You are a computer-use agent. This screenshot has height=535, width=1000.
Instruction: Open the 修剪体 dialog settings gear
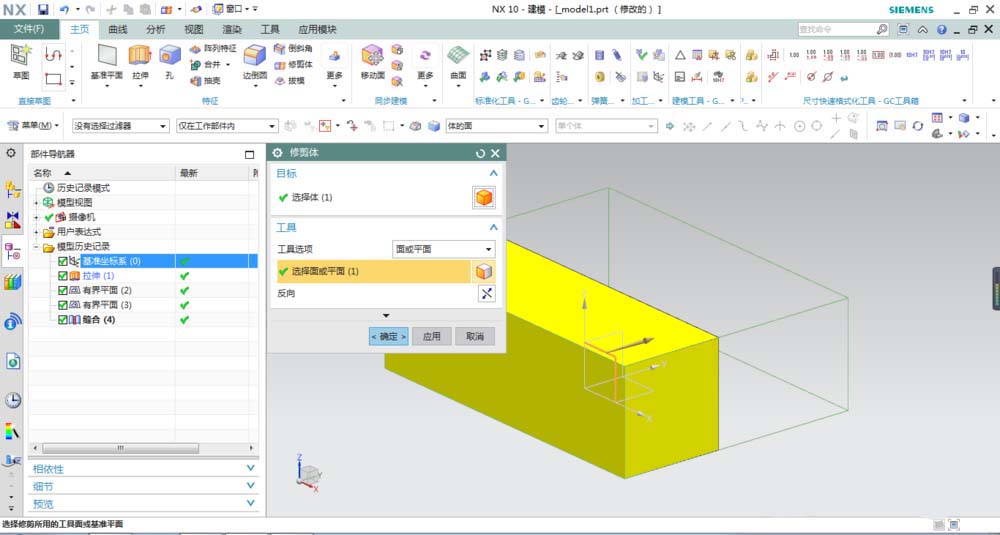(277, 153)
